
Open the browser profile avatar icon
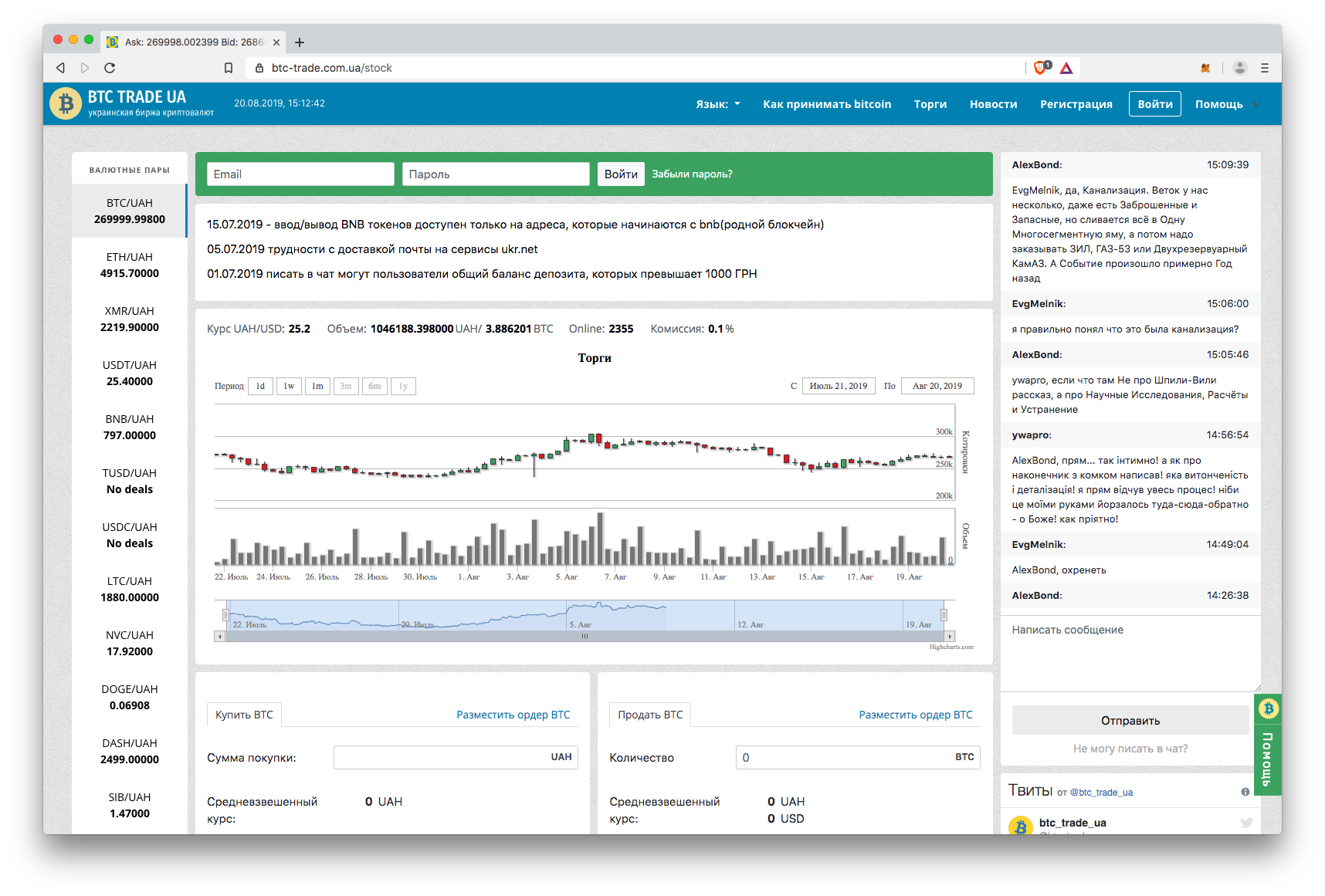tap(1240, 68)
